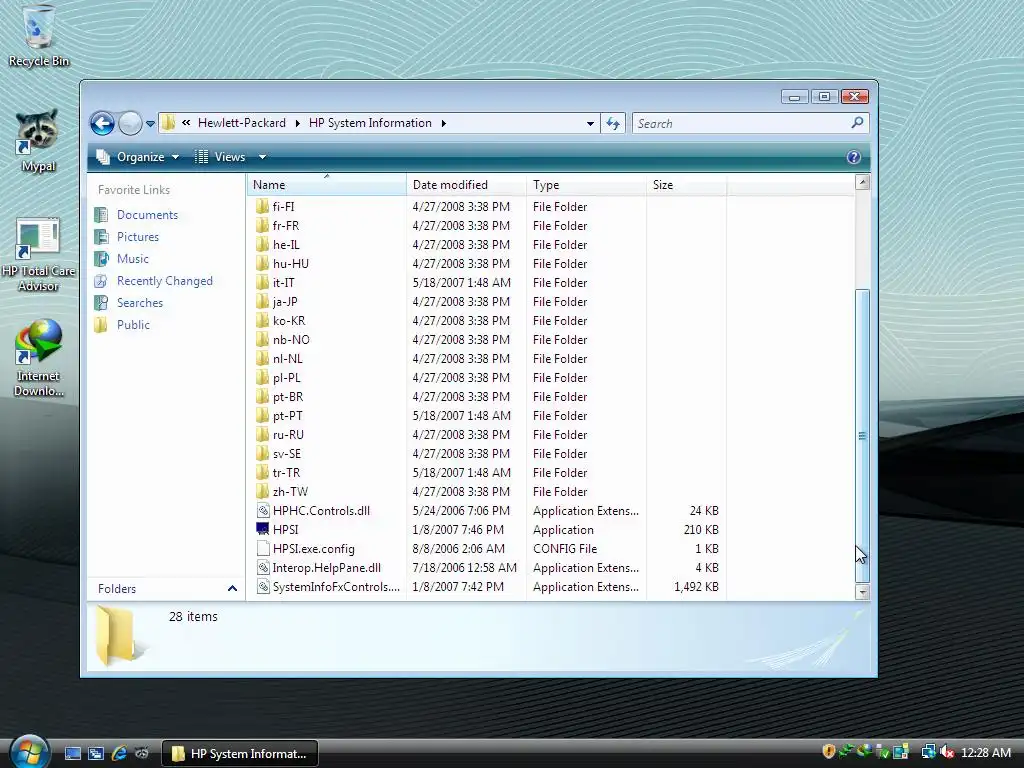This screenshot has height=768, width=1024.
Task: Select the Interop.HelpPane.dll file icon
Action: [263, 568]
